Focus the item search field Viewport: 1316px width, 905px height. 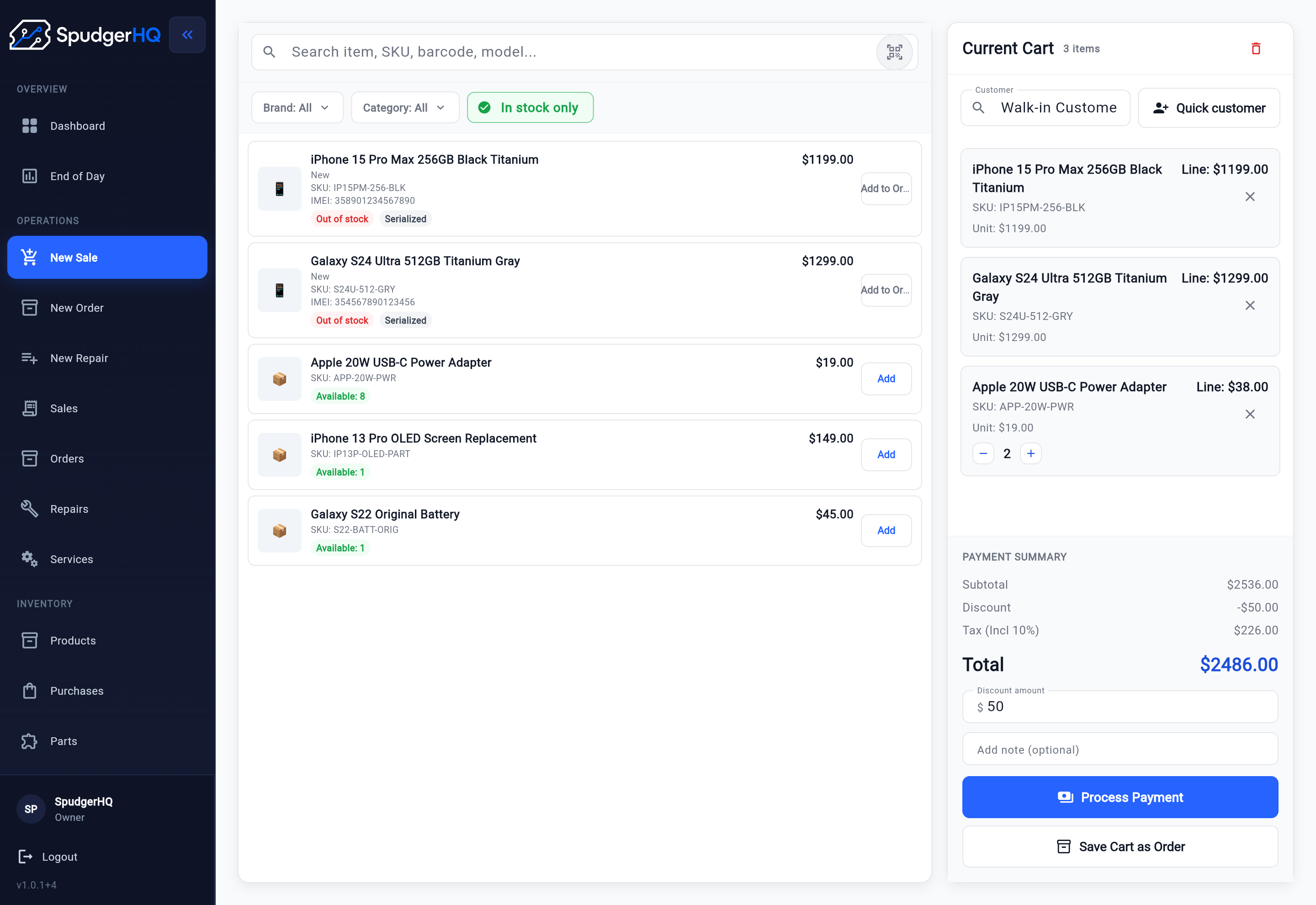point(584,52)
